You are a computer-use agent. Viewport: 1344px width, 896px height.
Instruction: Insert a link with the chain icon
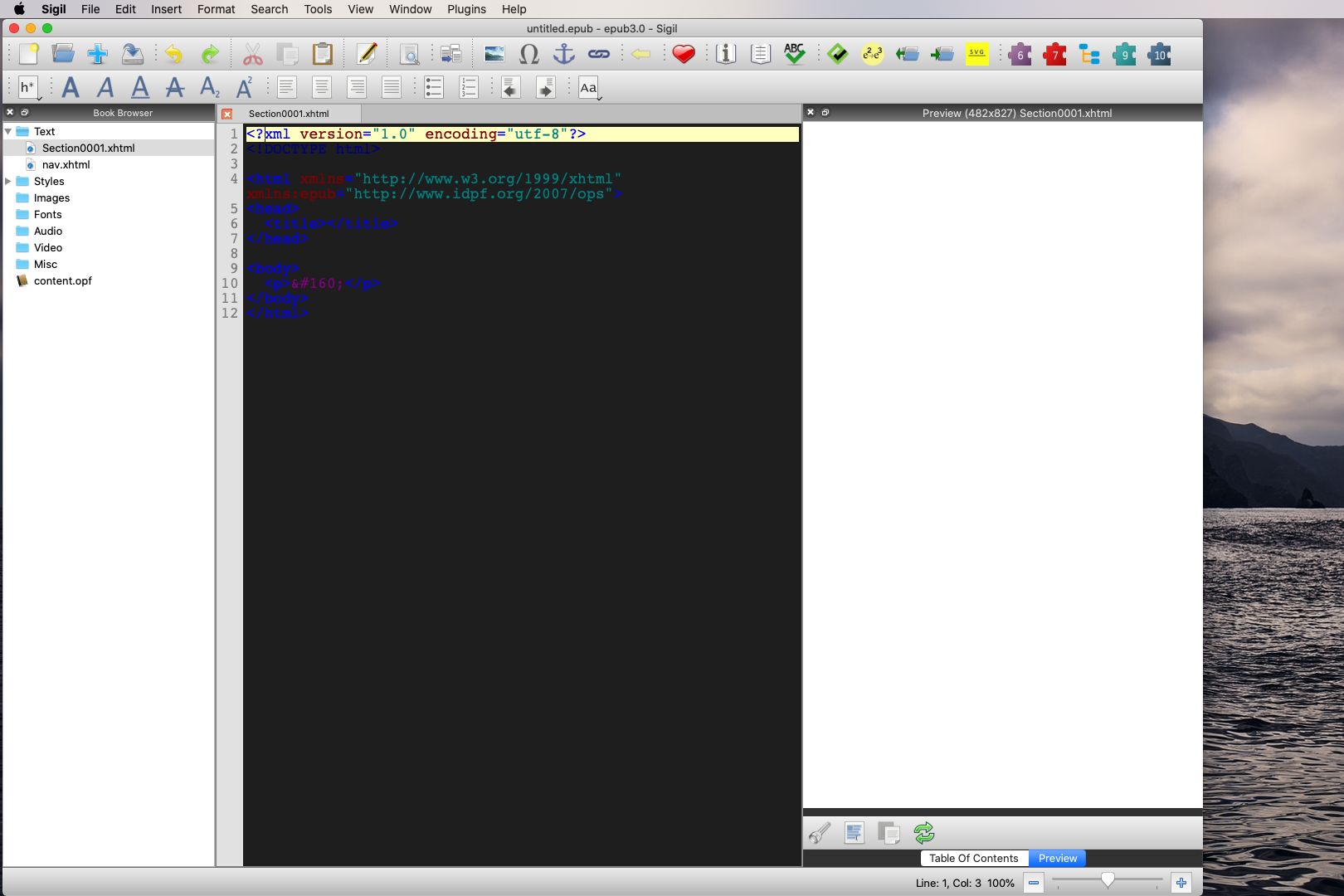[x=599, y=55]
